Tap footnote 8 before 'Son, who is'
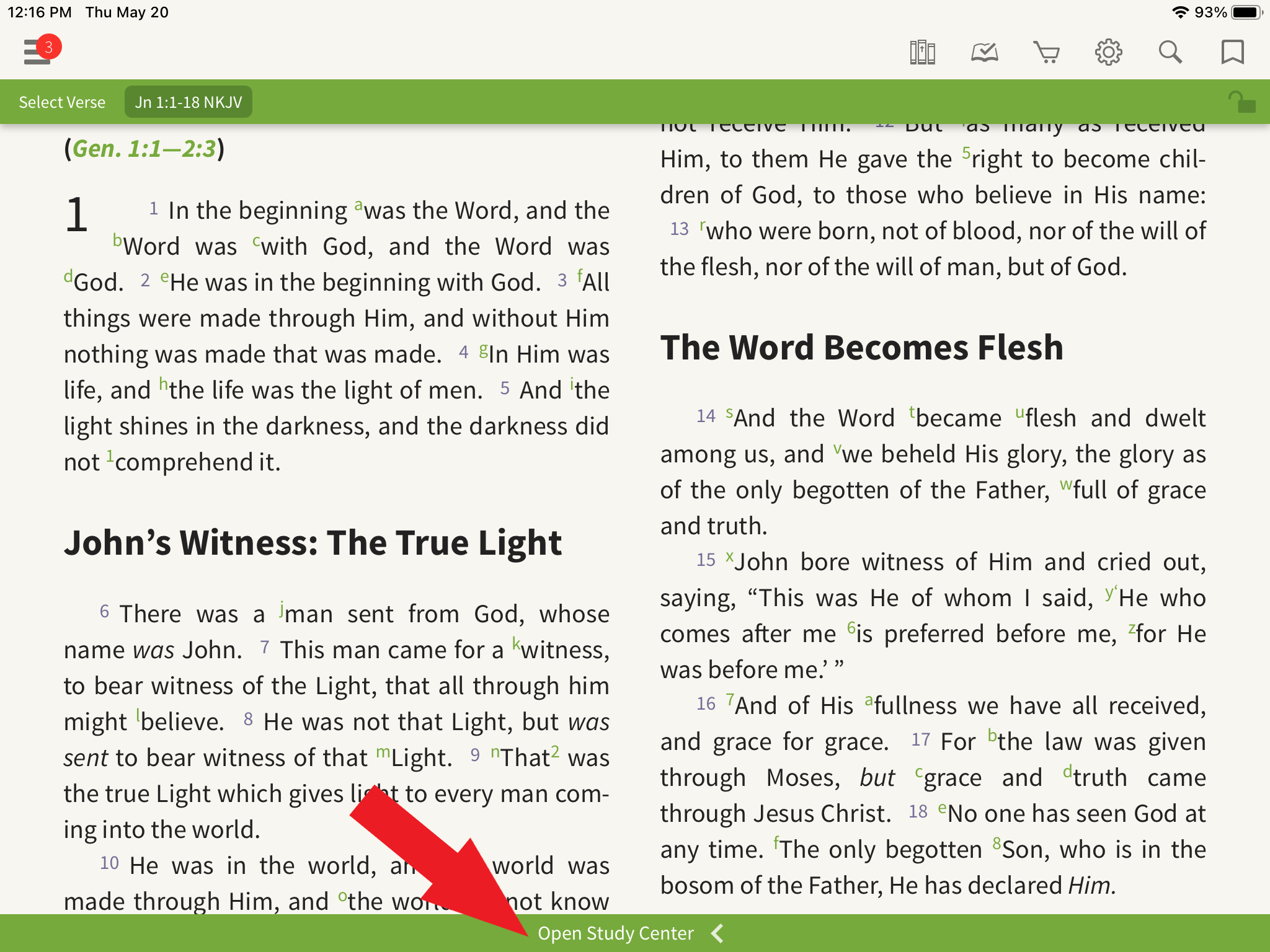The image size is (1270, 952). click(997, 844)
